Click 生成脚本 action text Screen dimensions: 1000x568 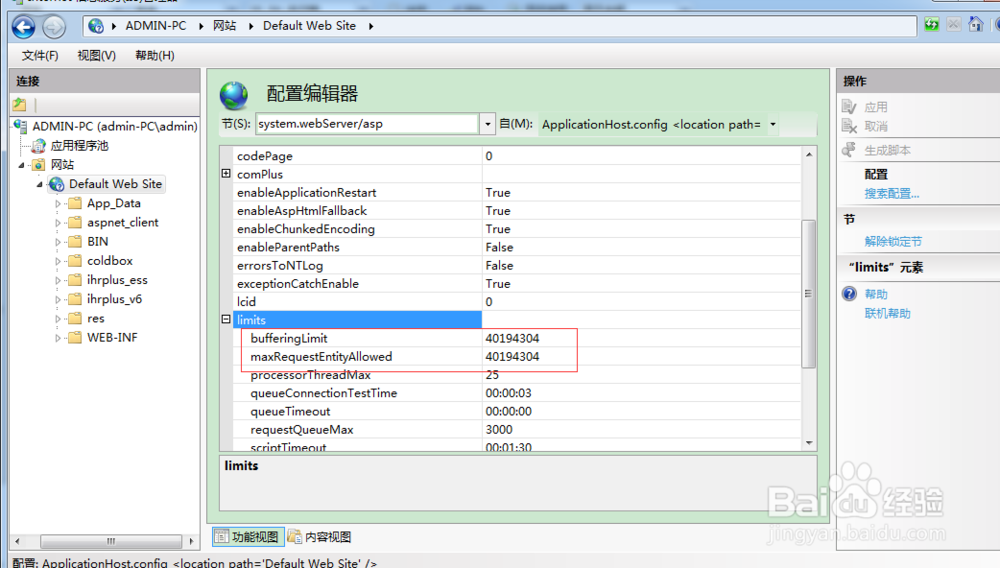887,150
